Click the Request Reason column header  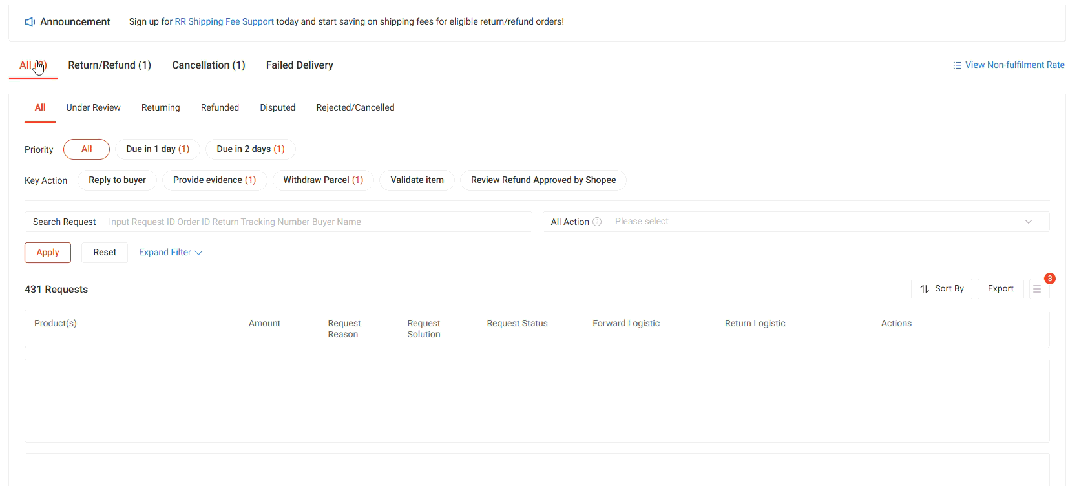tap(345, 329)
